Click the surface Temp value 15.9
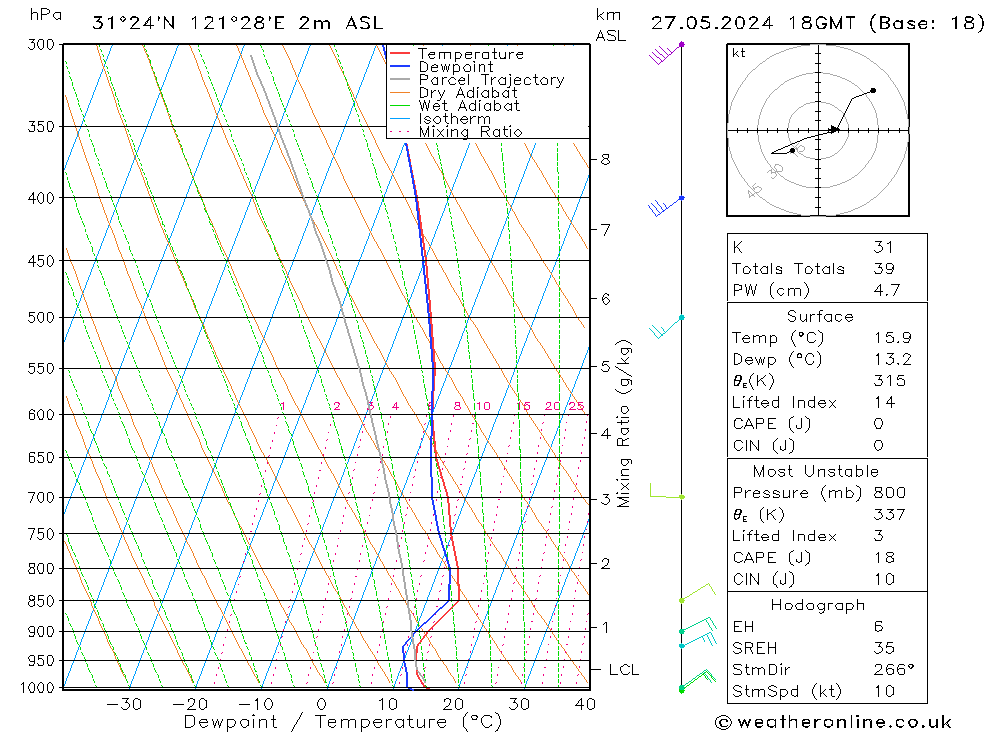The width and height of the screenshot is (1000, 733). coord(892,337)
